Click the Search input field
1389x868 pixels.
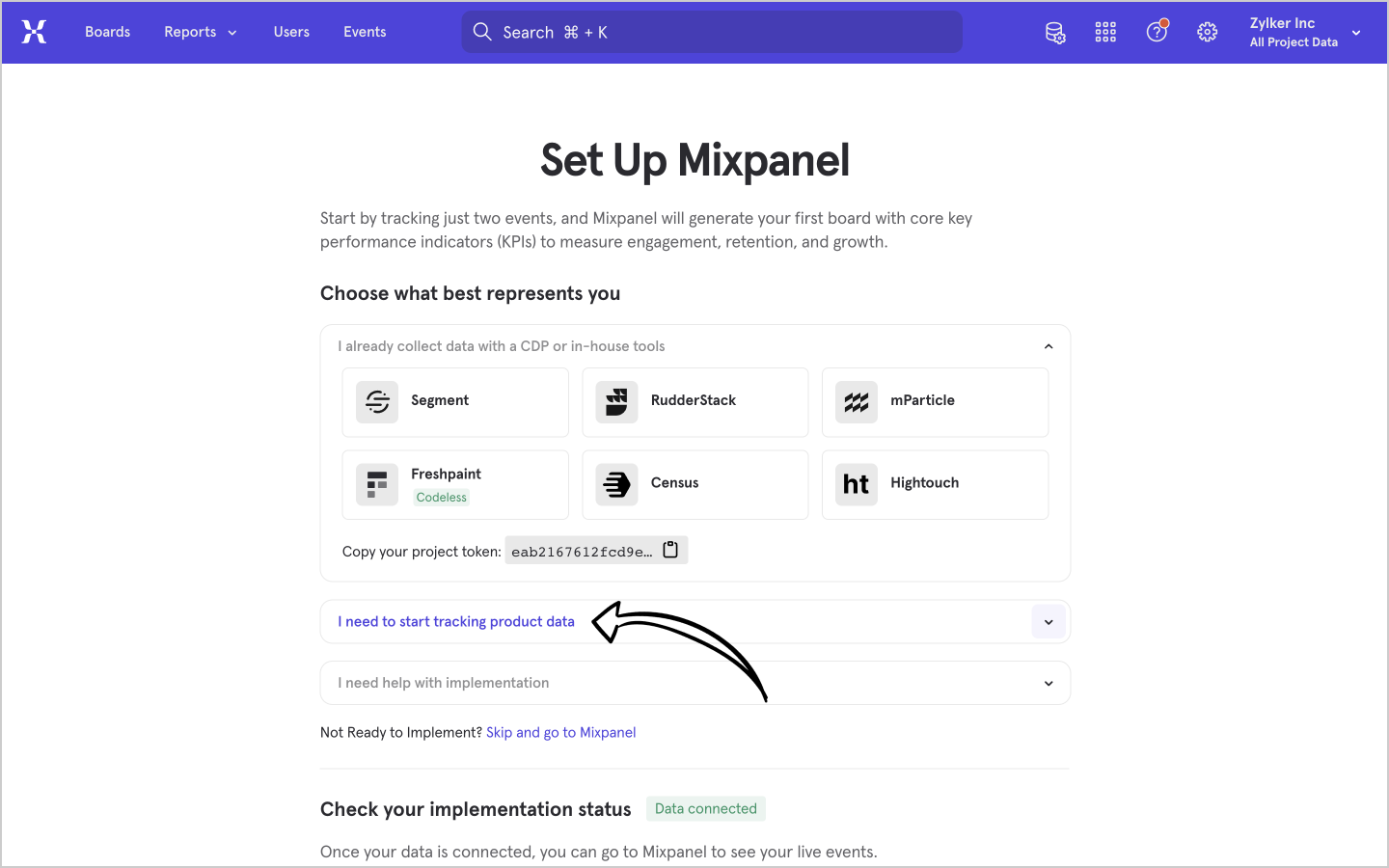tap(712, 32)
